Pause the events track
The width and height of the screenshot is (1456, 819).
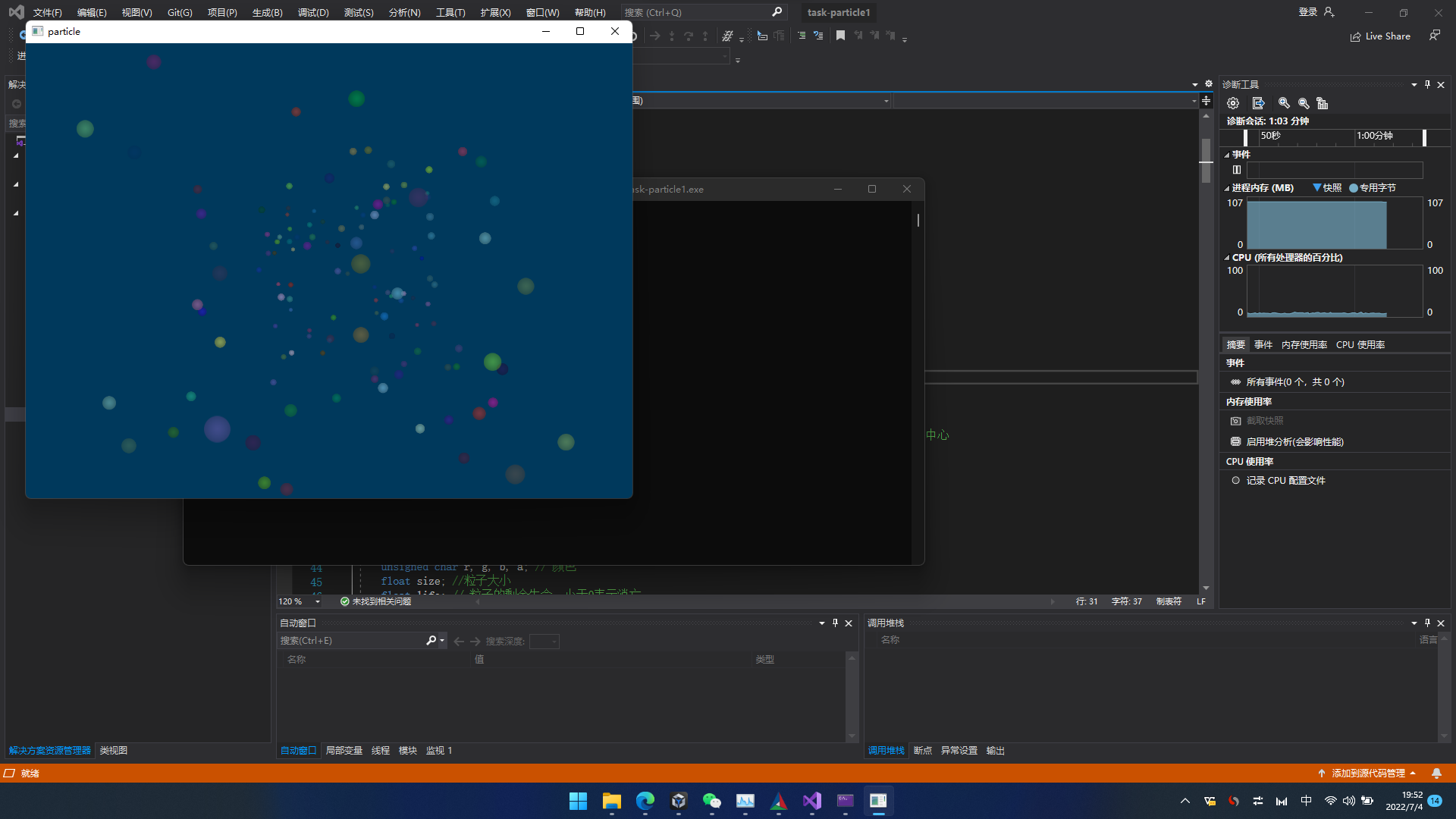click(x=1237, y=170)
